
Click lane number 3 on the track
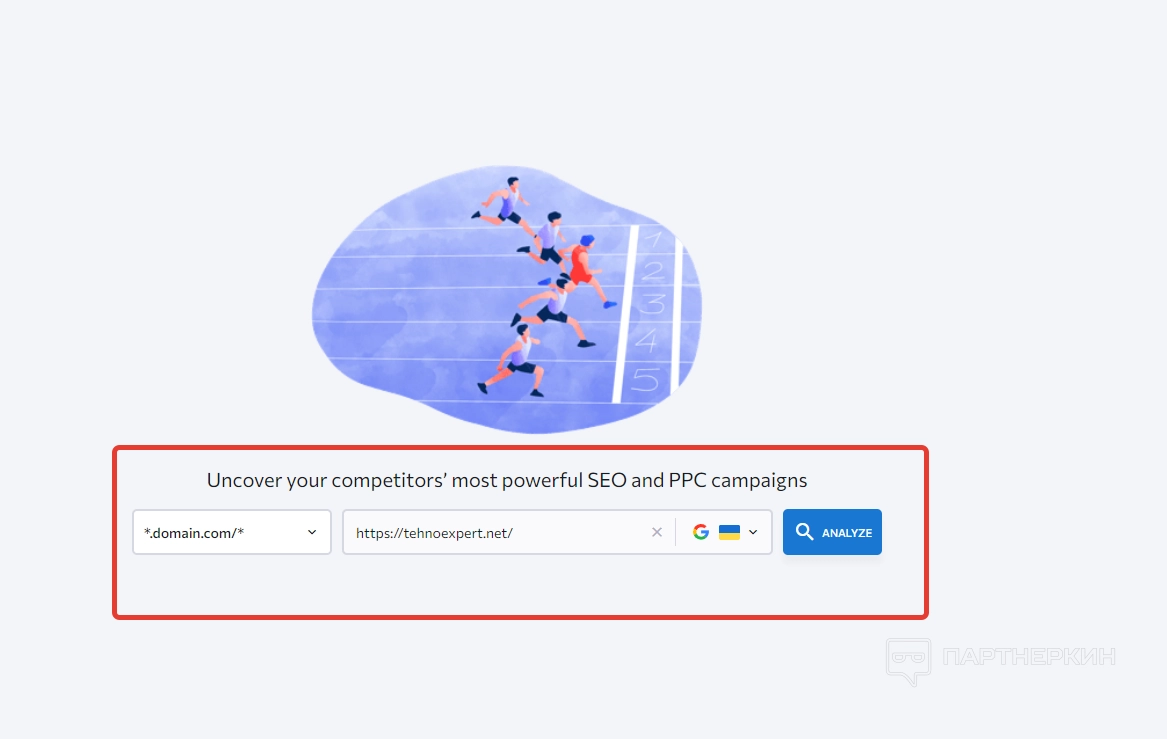pos(651,304)
